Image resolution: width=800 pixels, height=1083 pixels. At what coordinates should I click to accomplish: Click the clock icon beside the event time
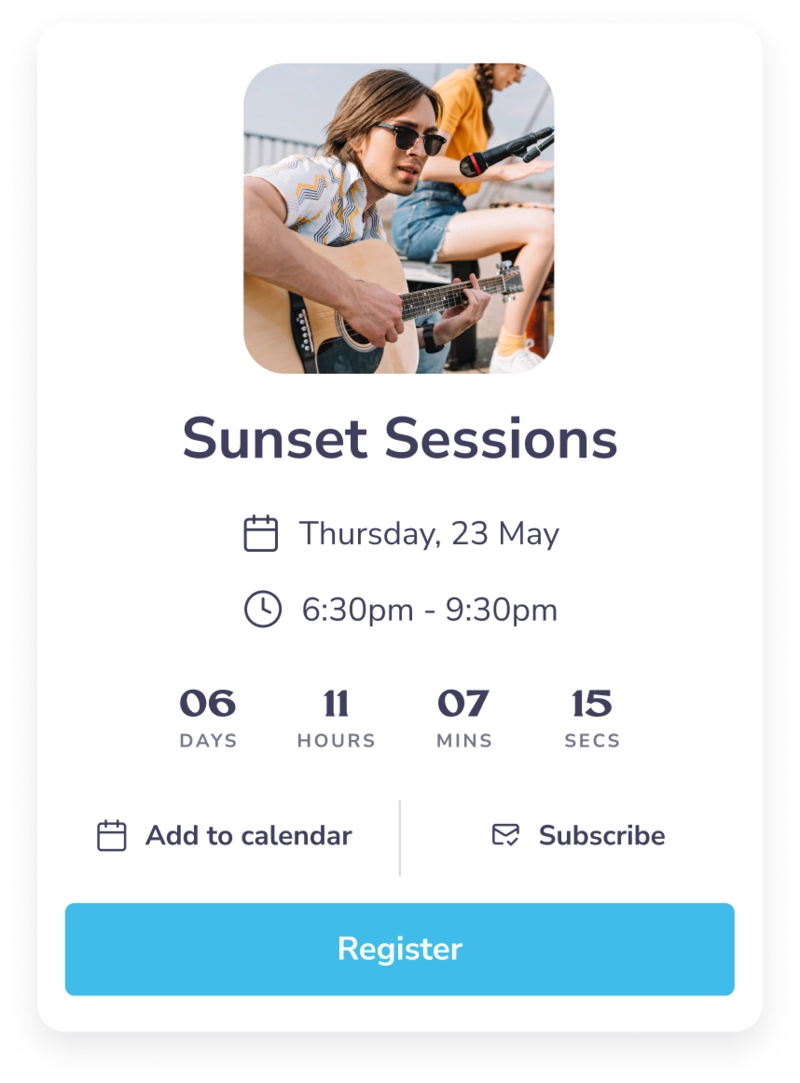click(262, 606)
